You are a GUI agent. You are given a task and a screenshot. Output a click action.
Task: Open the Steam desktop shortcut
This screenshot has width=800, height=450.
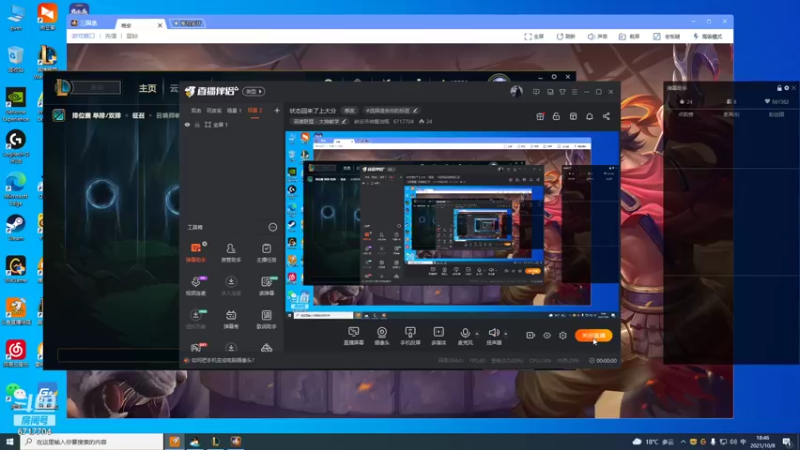click(x=16, y=227)
